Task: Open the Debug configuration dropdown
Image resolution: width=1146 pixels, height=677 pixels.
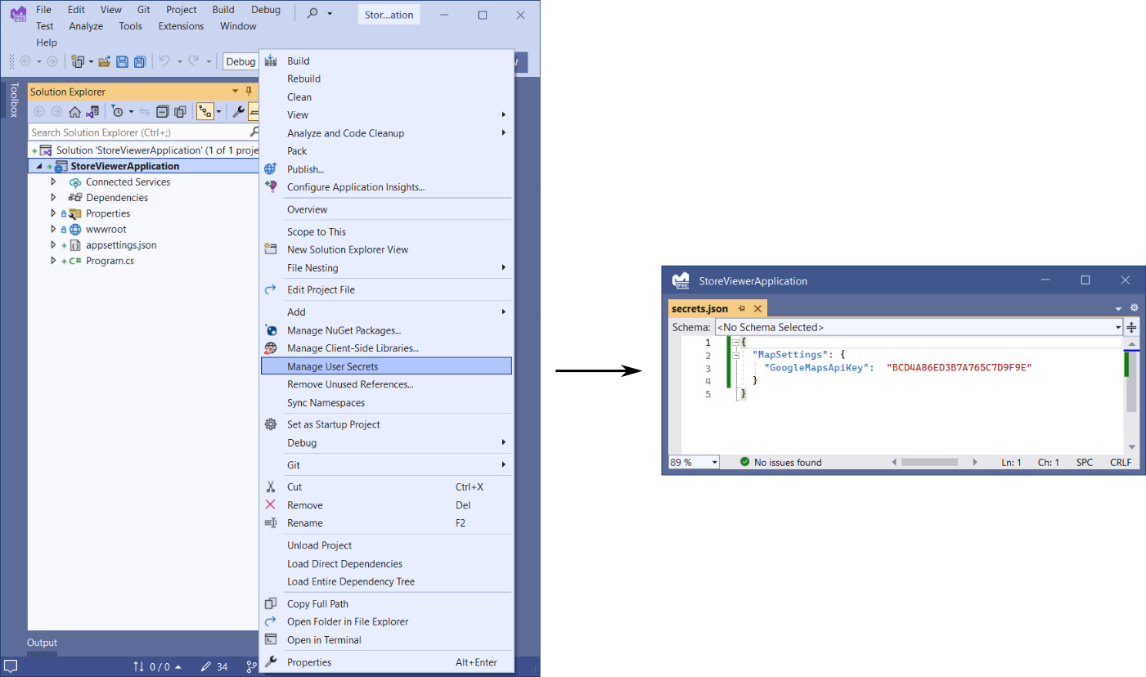Action: 240,61
